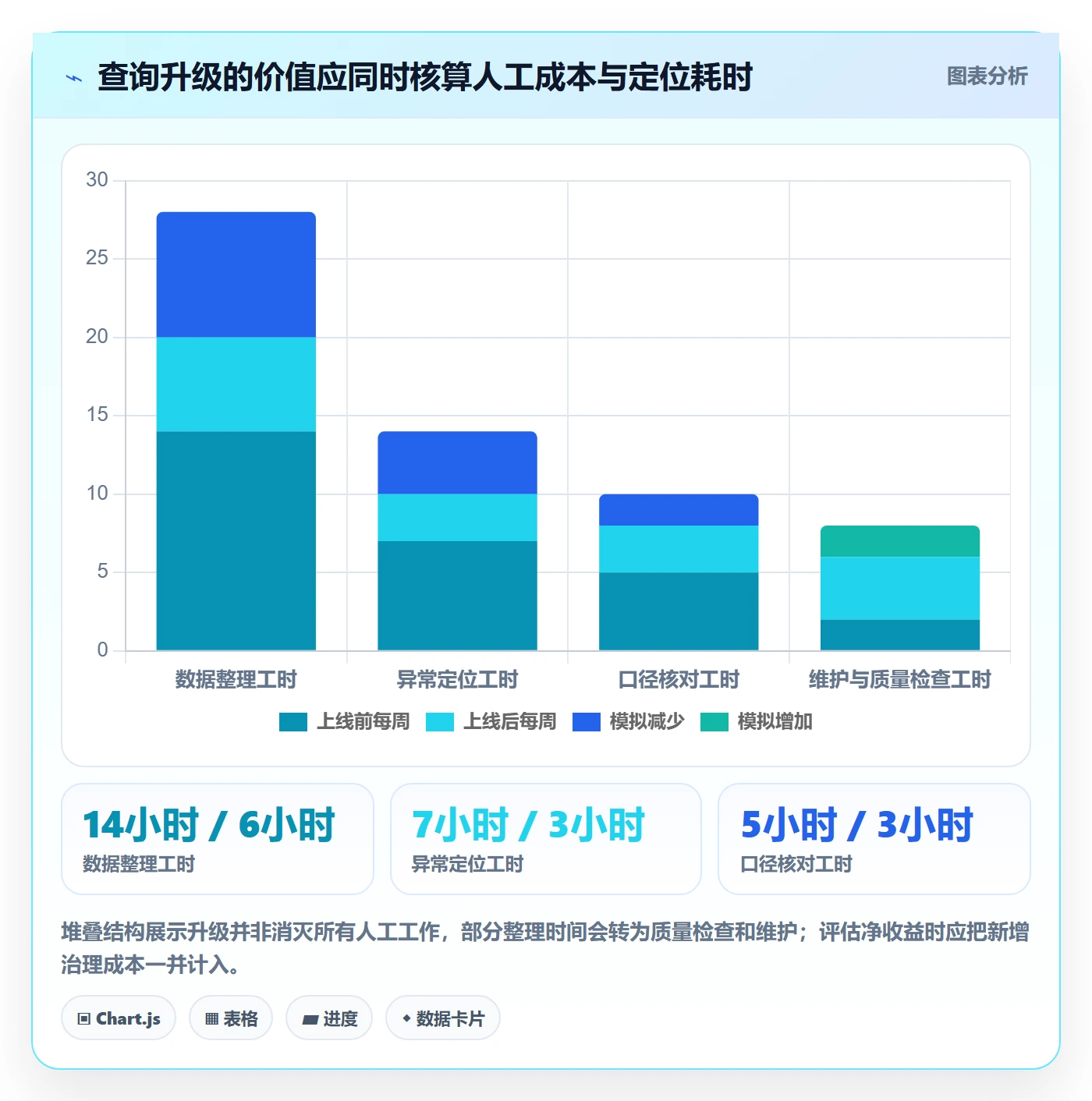Click the y-axis value 15

97,415
